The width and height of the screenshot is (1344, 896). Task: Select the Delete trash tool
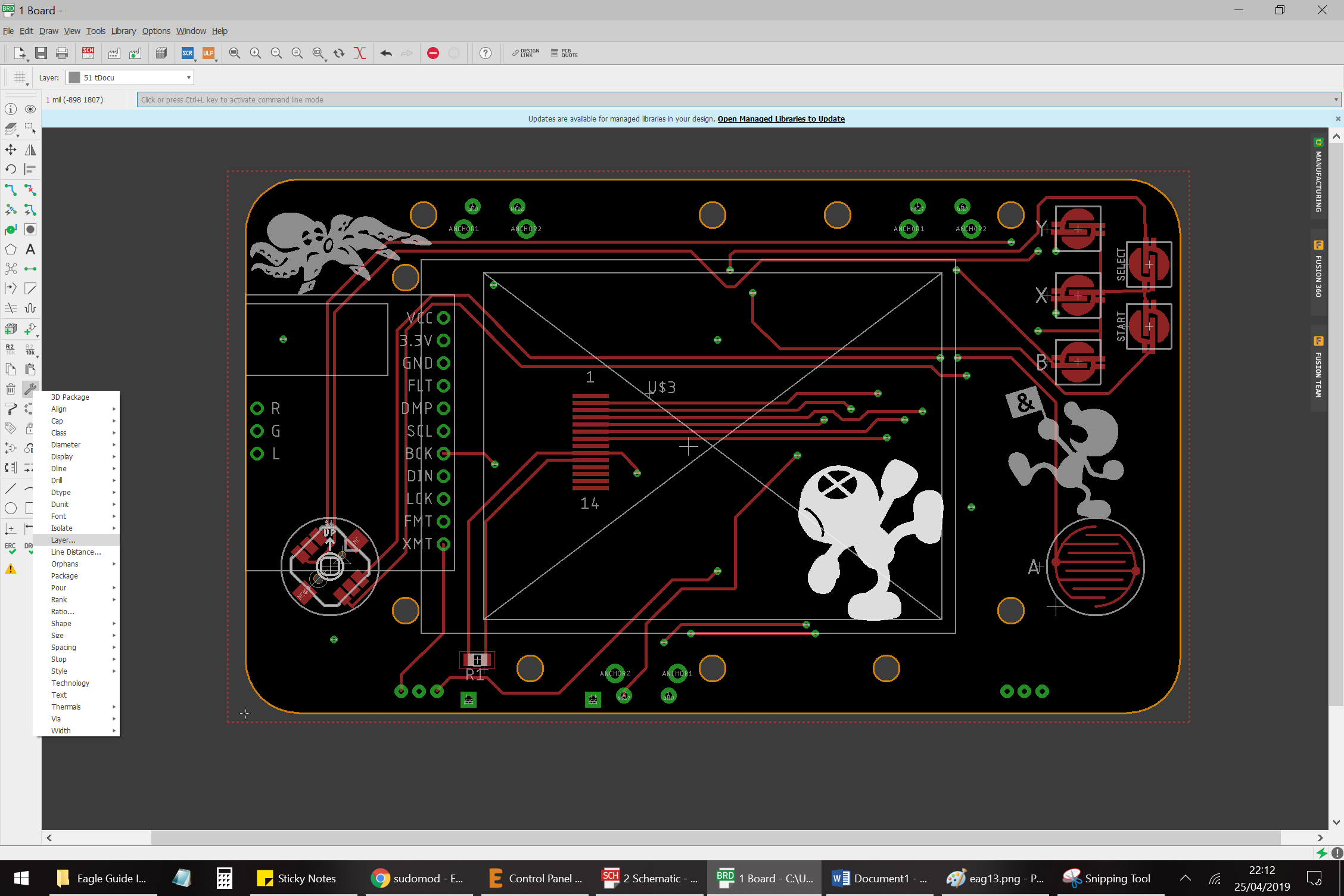click(x=11, y=389)
